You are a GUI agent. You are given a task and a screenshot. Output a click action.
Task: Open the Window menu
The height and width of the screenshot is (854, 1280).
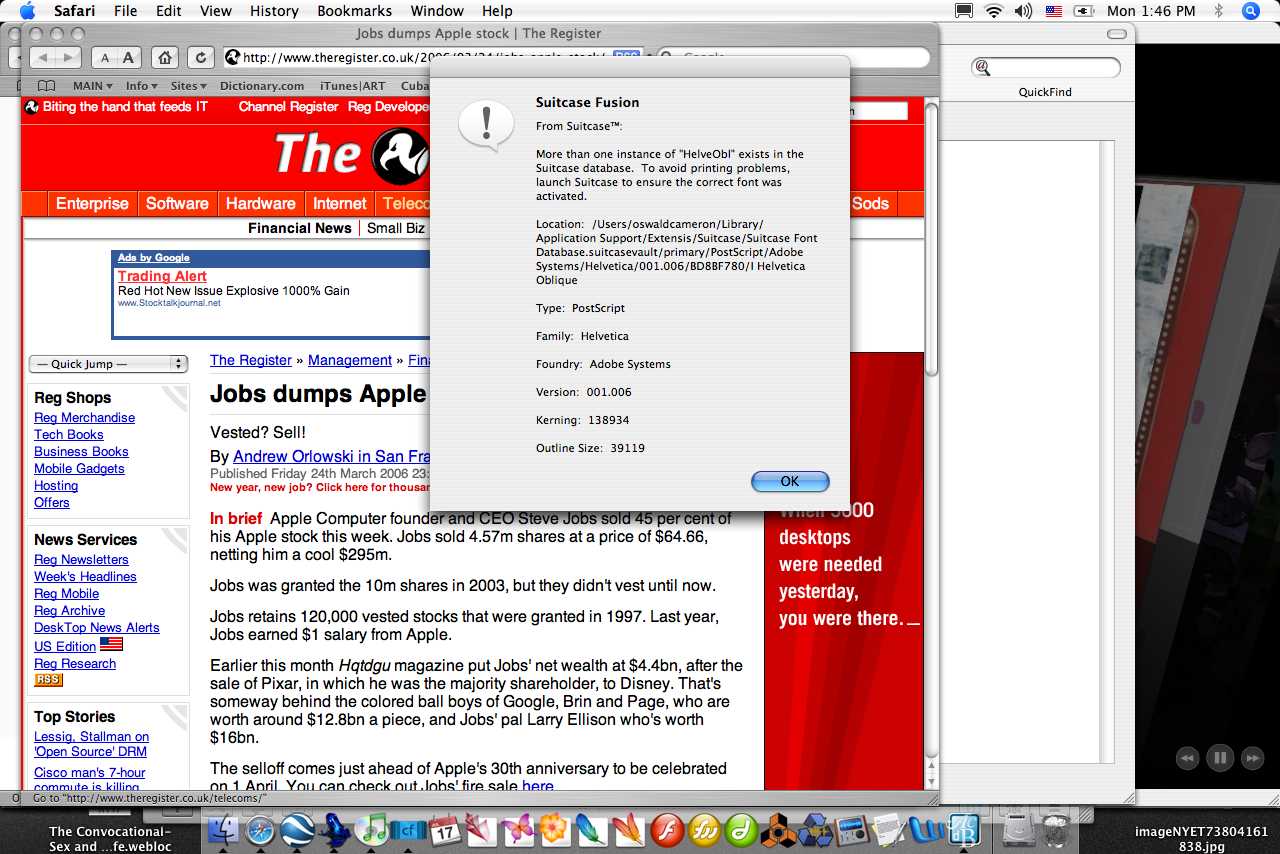[437, 11]
